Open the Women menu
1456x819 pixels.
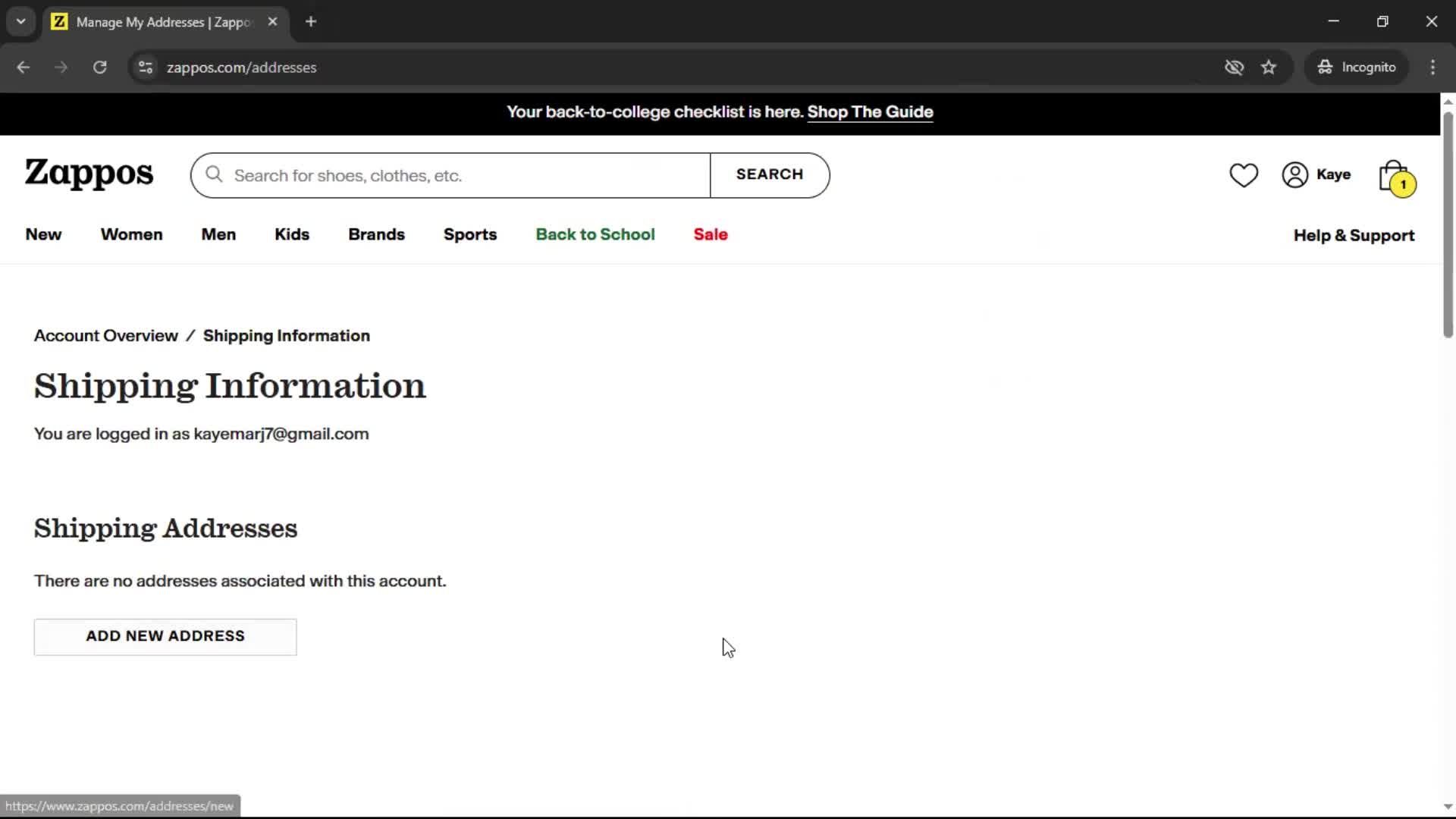(x=132, y=235)
